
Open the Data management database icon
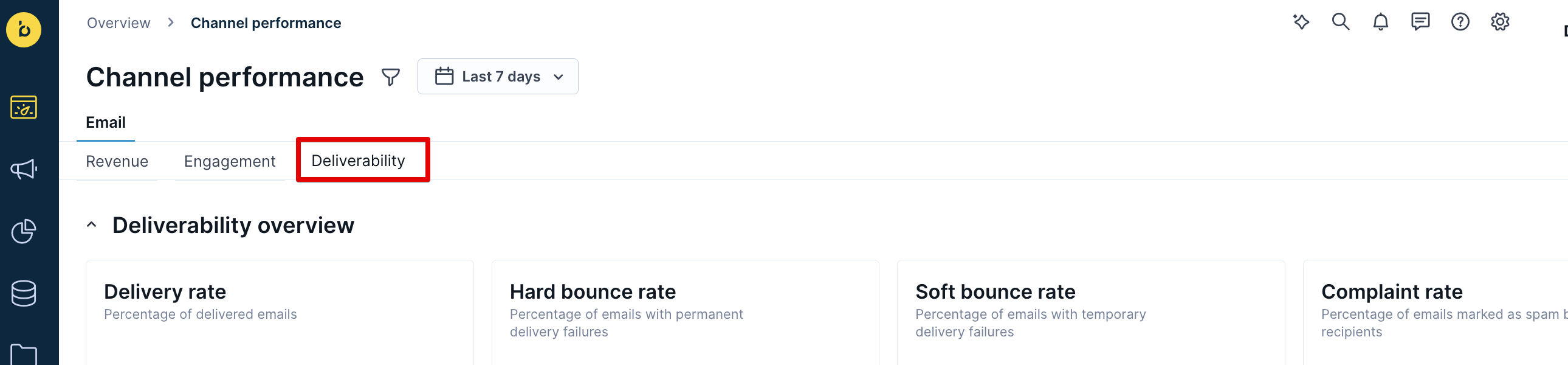pos(24,293)
